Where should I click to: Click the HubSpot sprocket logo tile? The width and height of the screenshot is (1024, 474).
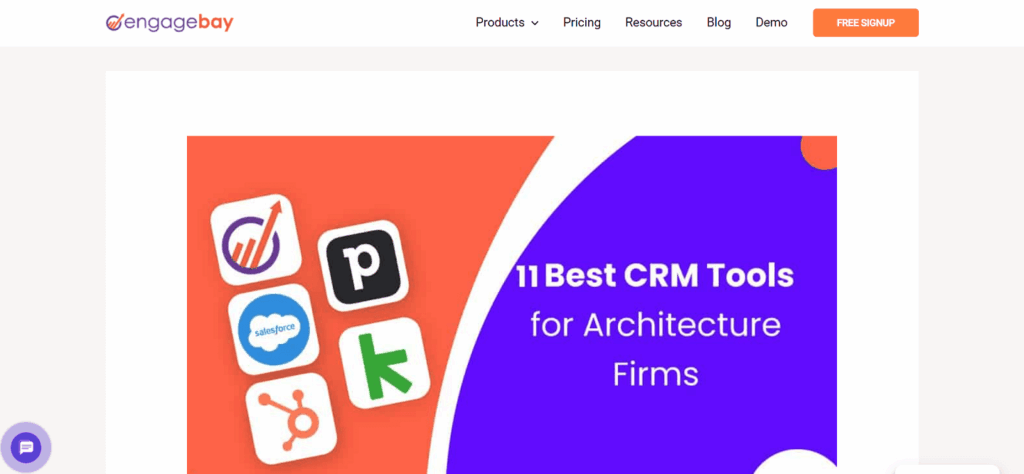pos(291,418)
